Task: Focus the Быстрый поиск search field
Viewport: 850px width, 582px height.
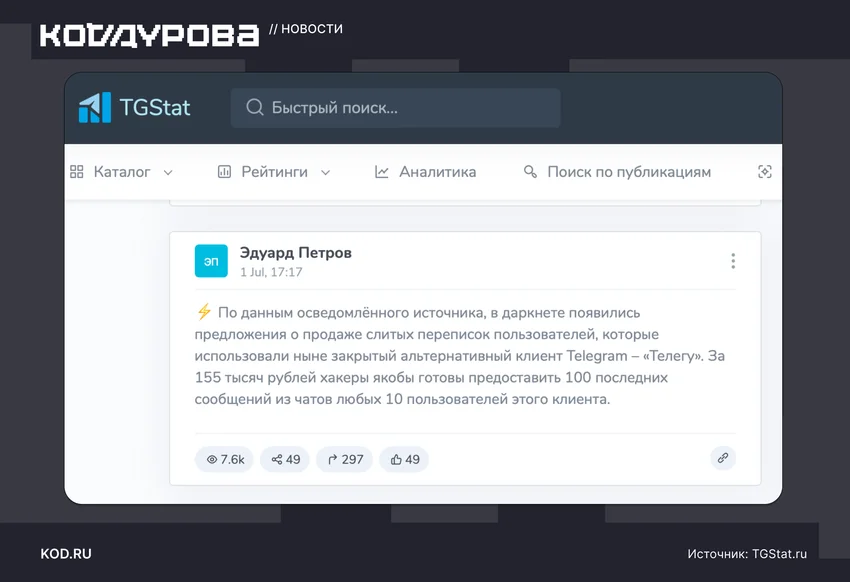Action: (395, 108)
